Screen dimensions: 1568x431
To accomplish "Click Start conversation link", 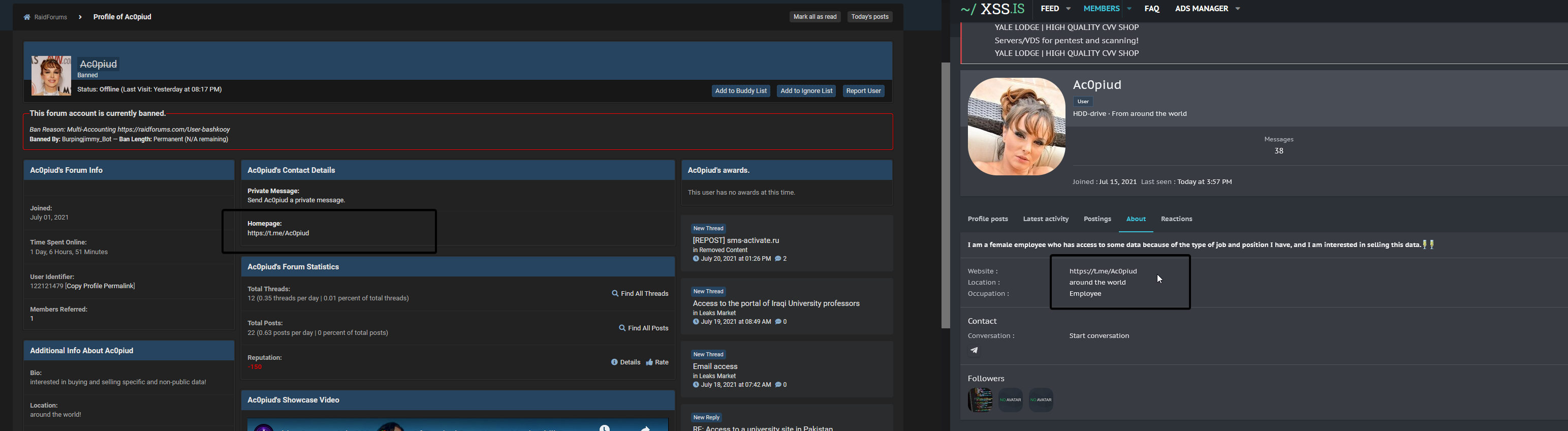I will point(1099,336).
